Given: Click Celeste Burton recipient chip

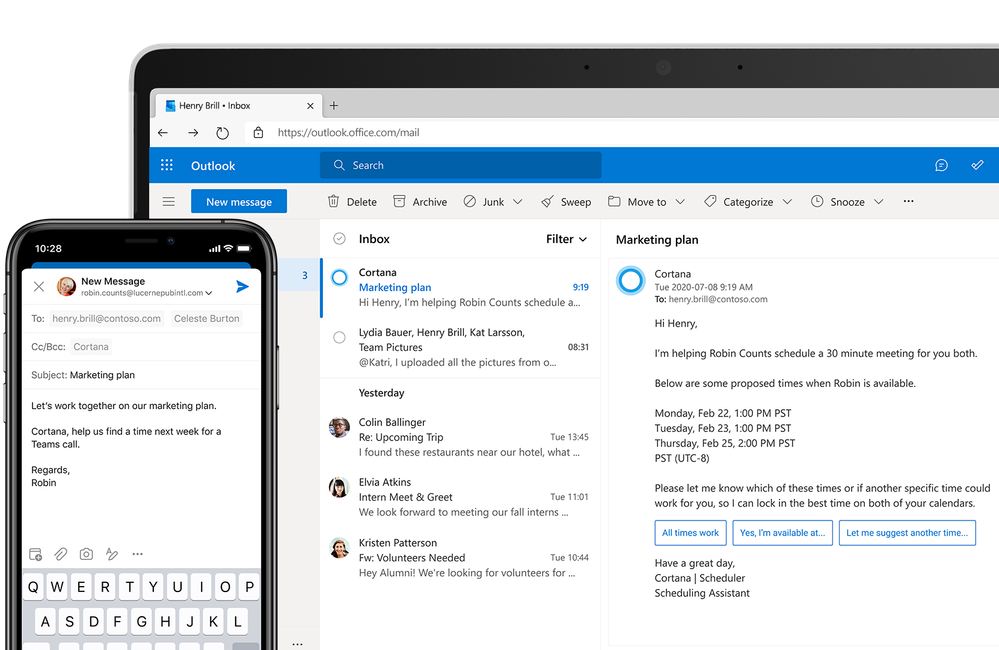Looking at the screenshot, I should coord(207,319).
